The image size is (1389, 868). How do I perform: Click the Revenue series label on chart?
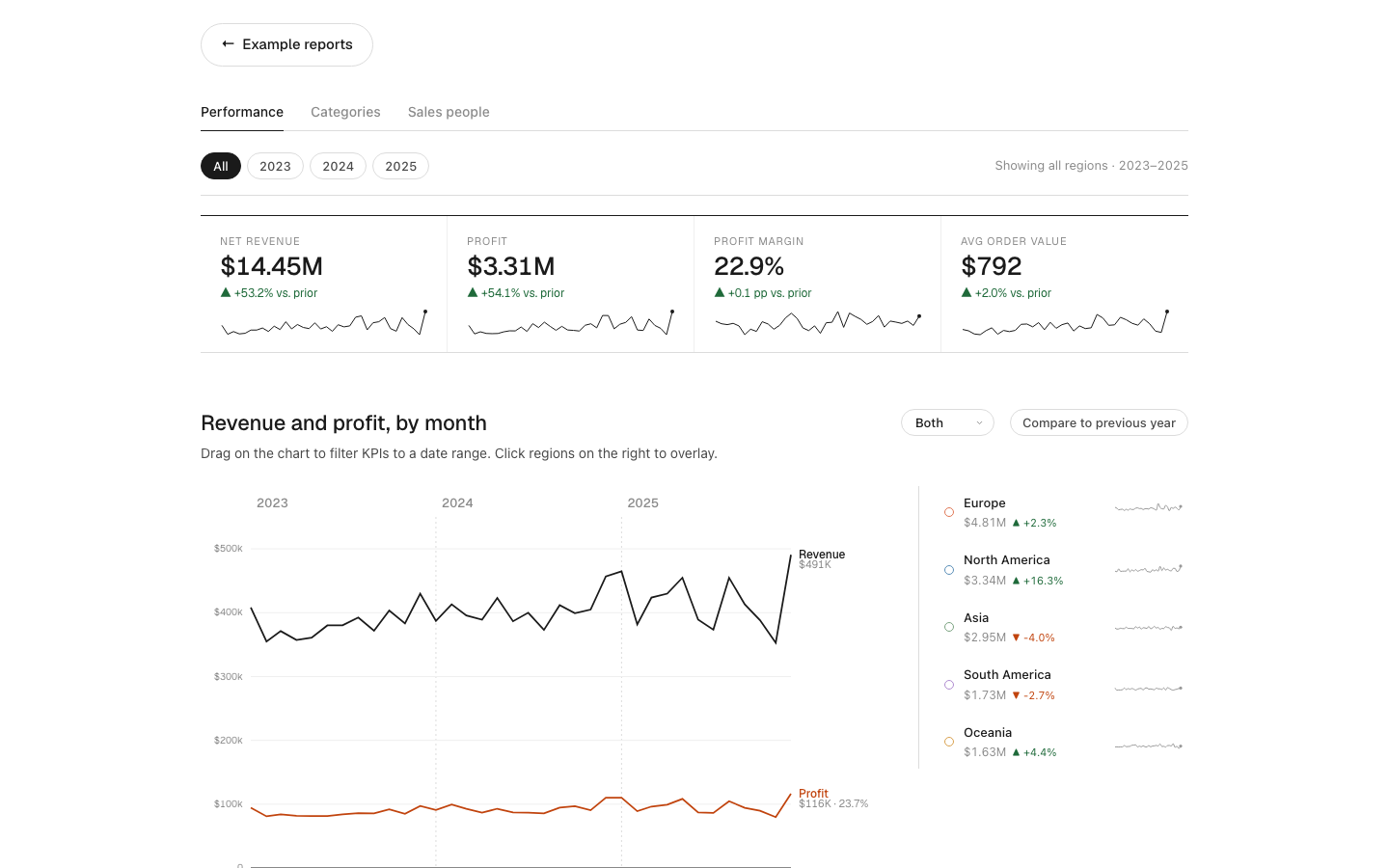pos(822,554)
